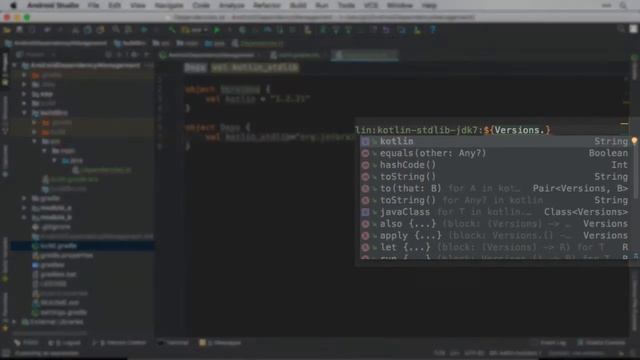Click the tool windows quick-access icon in status bar
Viewport: 640px width, 360px height.
point(6,353)
